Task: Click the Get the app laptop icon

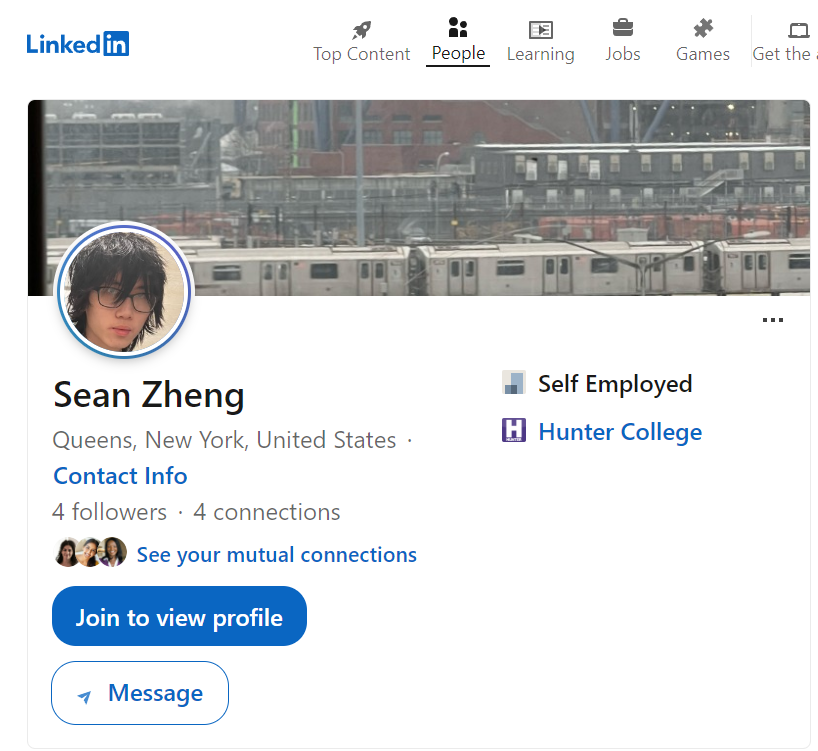Action: click(x=798, y=30)
